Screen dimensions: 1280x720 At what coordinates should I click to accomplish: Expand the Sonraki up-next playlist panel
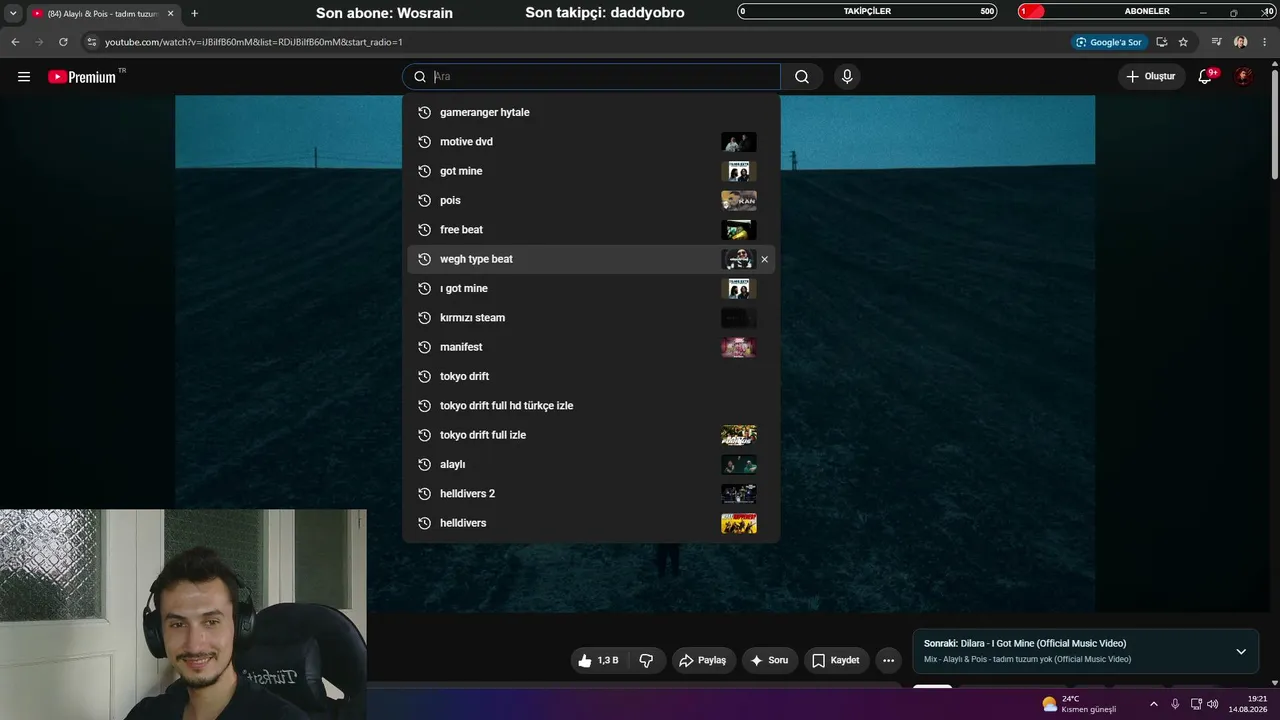click(1241, 651)
